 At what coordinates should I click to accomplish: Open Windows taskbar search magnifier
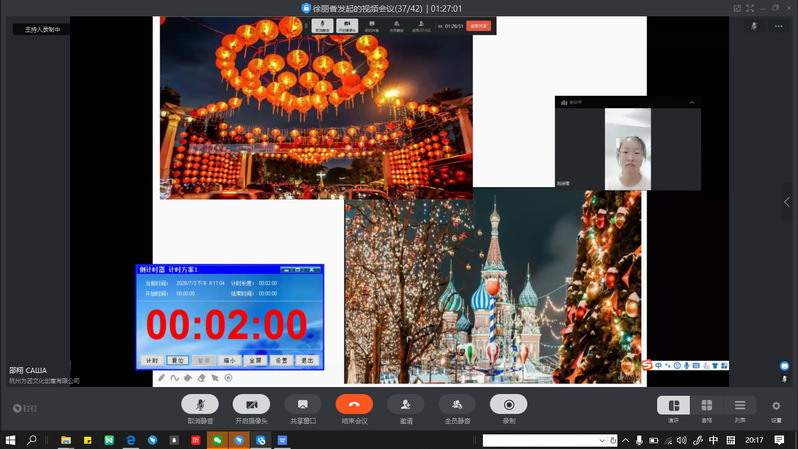[x=32, y=440]
